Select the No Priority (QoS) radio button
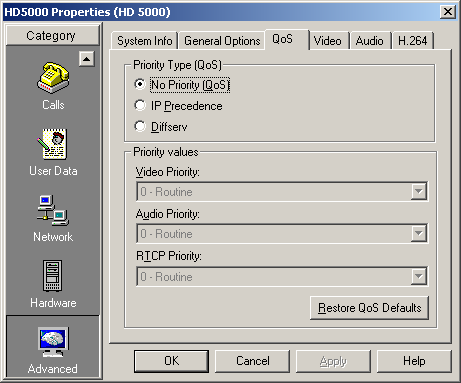The height and width of the screenshot is (383, 461). [x=140, y=84]
